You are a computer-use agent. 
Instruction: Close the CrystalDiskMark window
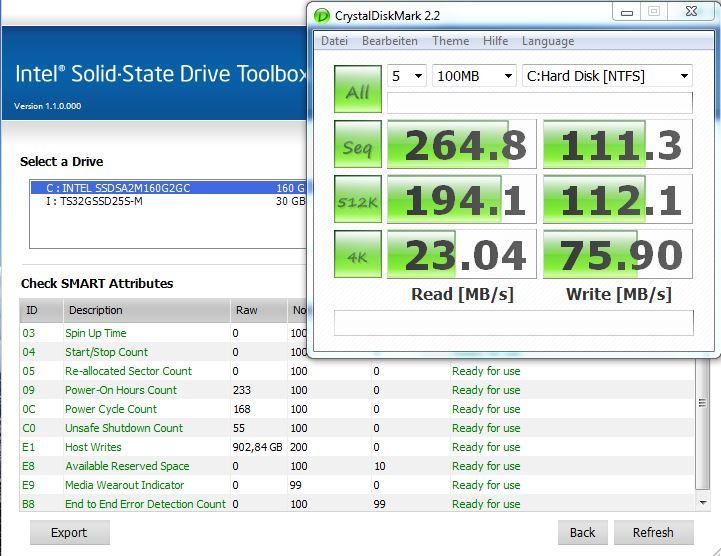pyautogui.click(x=691, y=12)
